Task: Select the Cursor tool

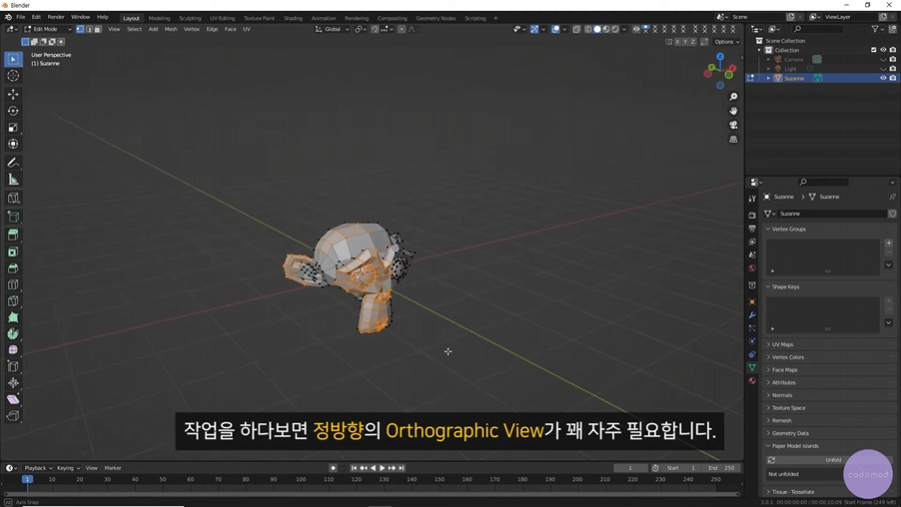Action: [x=13, y=76]
